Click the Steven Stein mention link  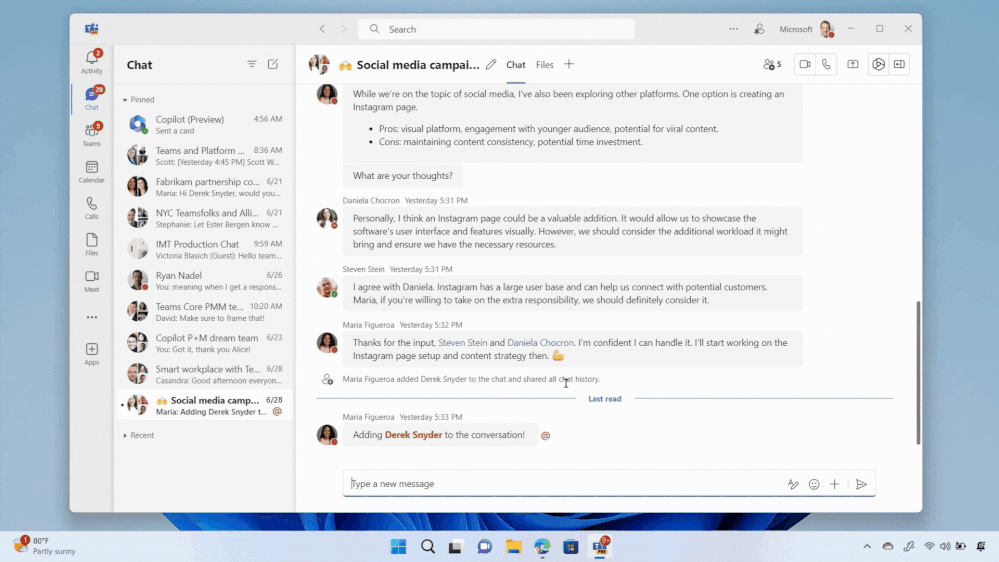[463, 343]
